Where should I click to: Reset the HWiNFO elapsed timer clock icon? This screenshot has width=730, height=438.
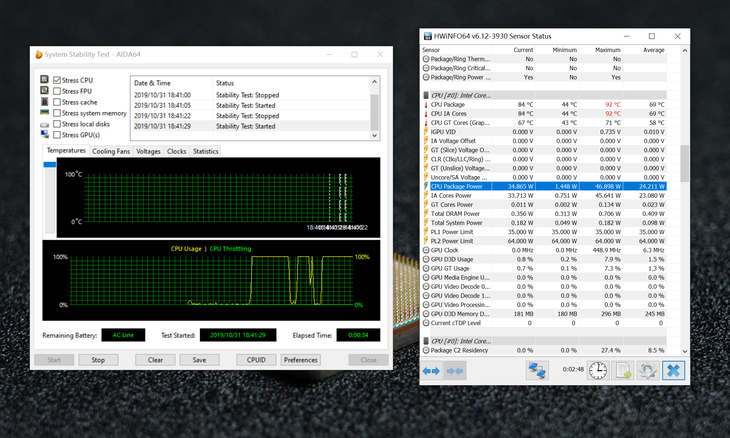point(597,370)
